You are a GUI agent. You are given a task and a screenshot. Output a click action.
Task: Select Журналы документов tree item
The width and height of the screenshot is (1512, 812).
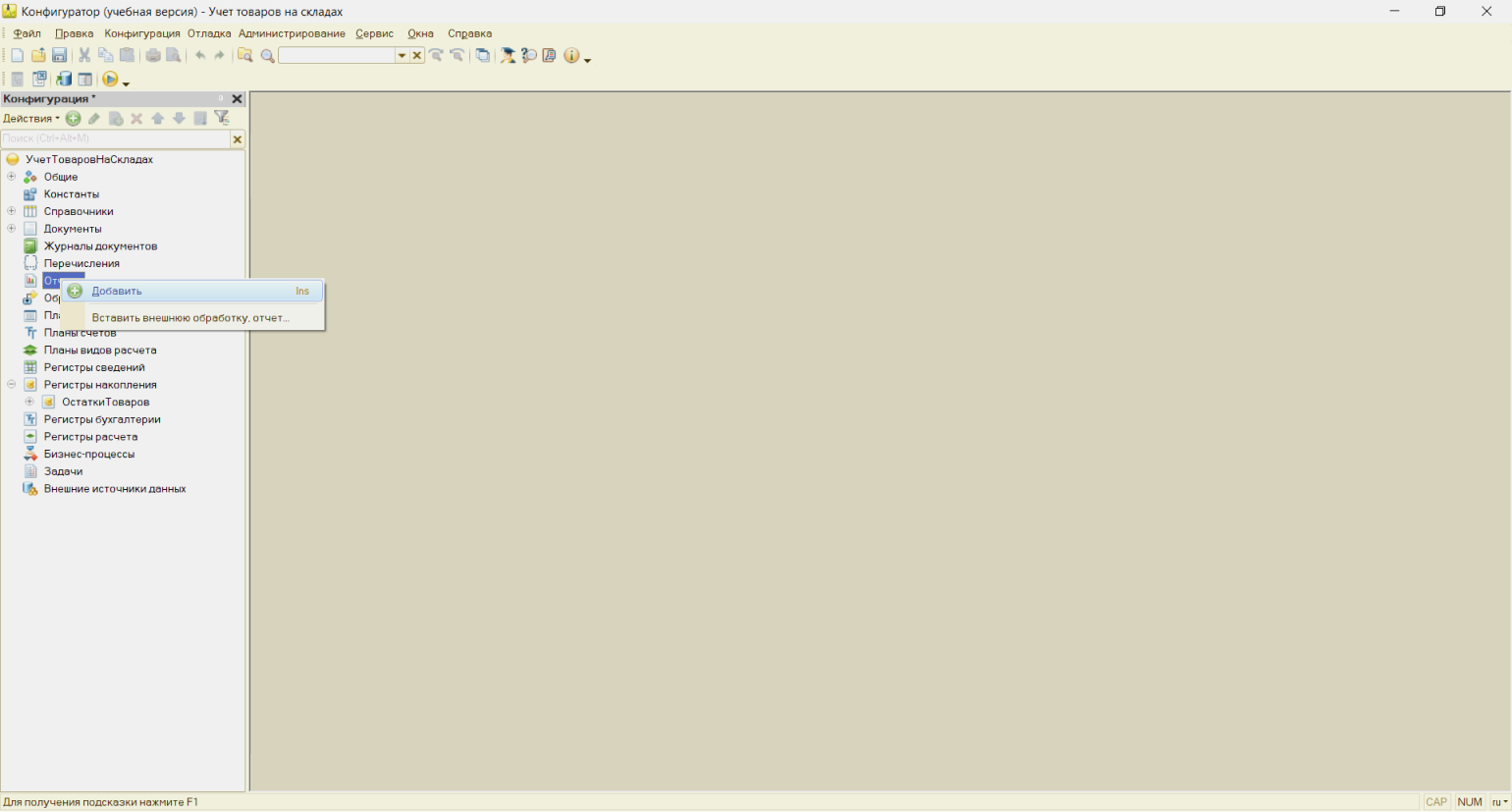point(101,246)
